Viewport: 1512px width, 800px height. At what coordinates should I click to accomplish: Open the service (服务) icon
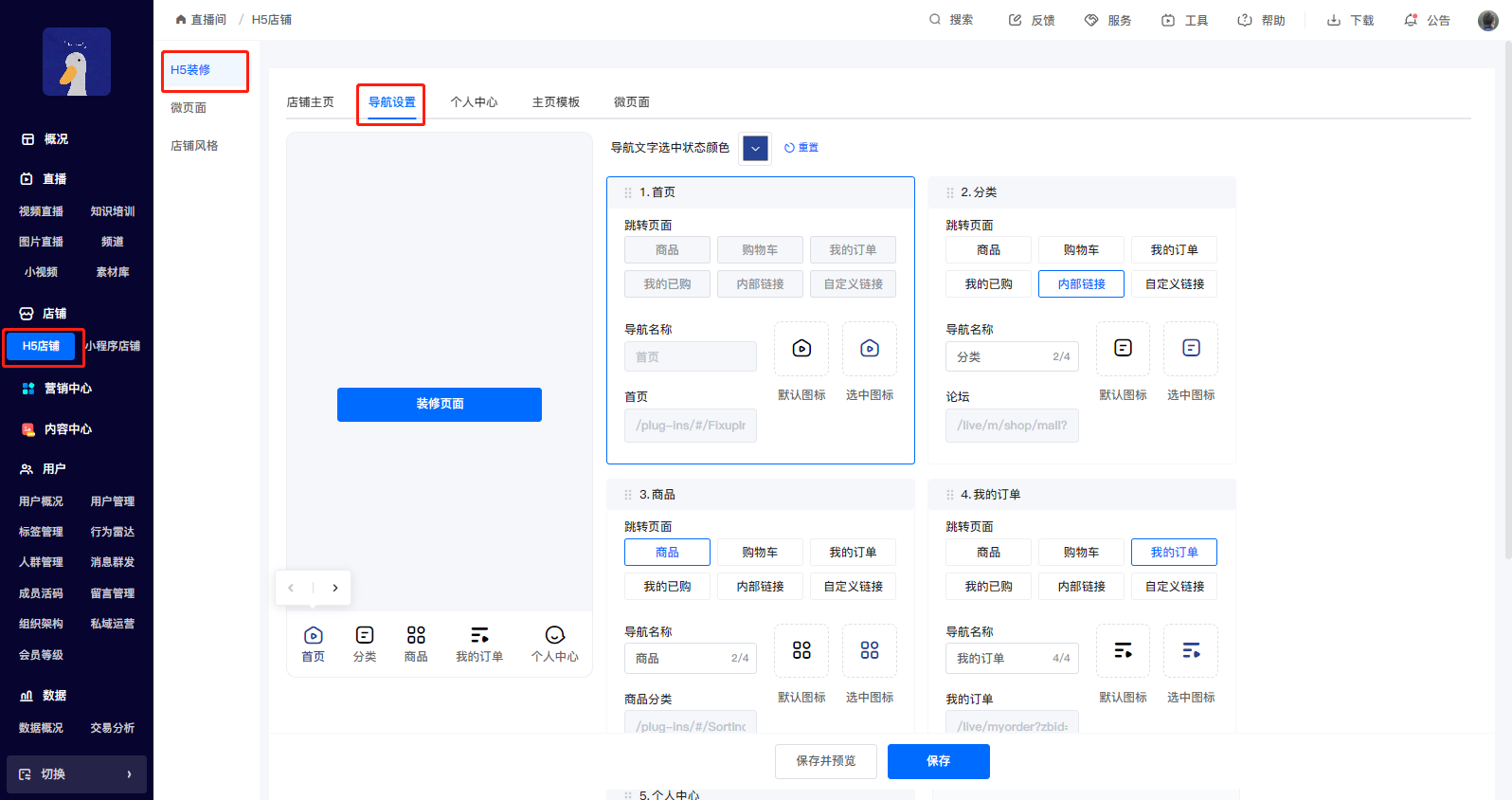click(1091, 20)
